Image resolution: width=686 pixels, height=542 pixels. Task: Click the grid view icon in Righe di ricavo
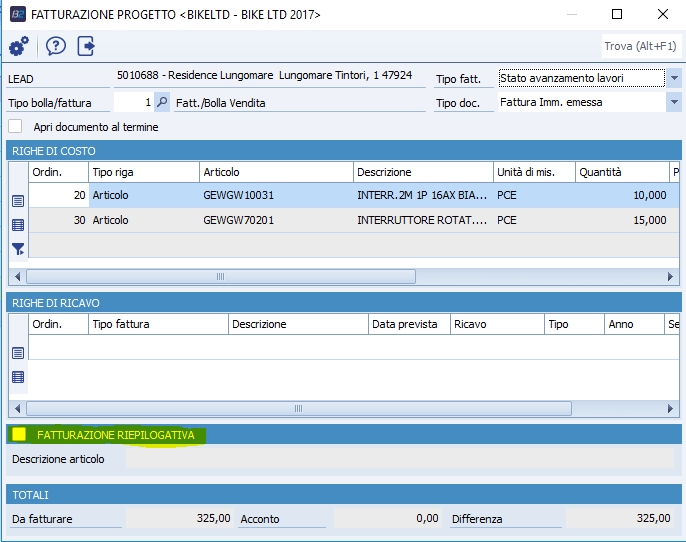click(18, 377)
